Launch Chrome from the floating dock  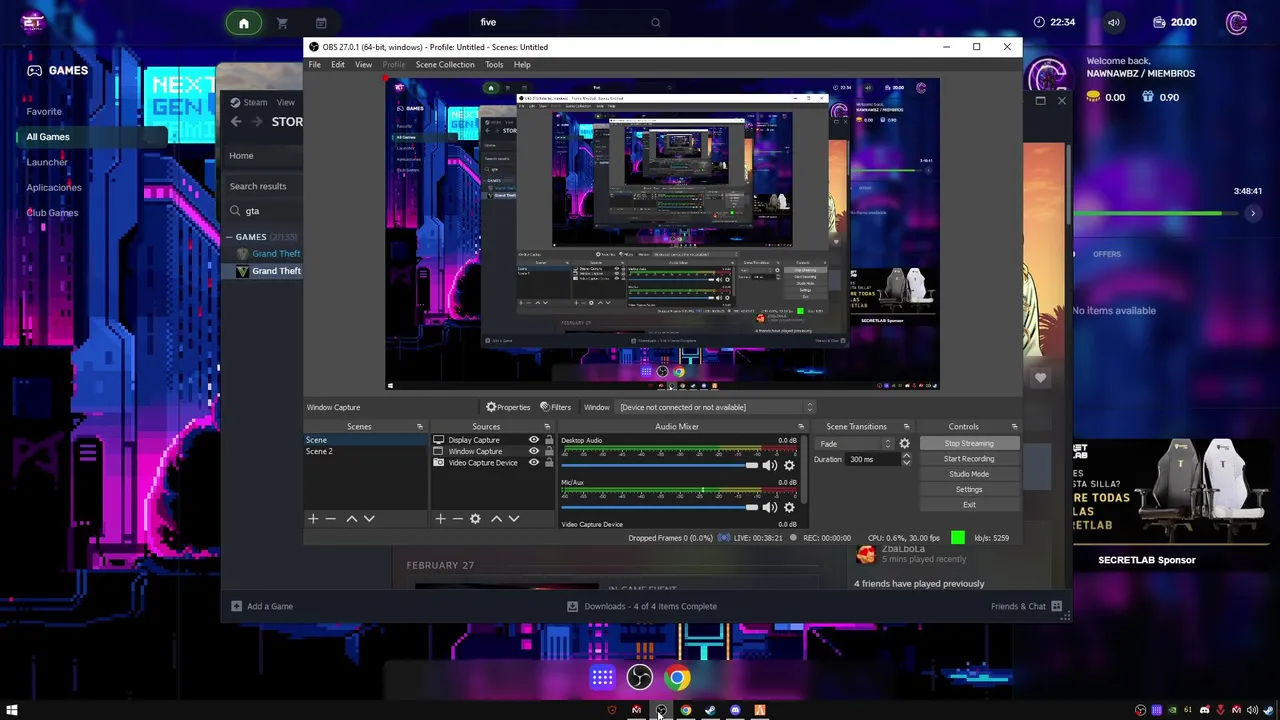(x=678, y=678)
